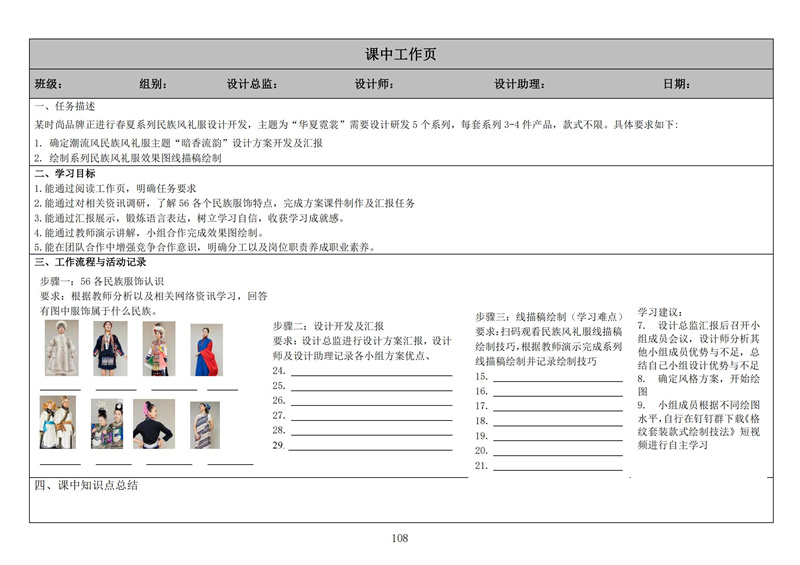800x565 pixels.
Task: Click task item 2 绘制系列民族风礼服效果图线描稿绘制
Action: click(x=128, y=158)
